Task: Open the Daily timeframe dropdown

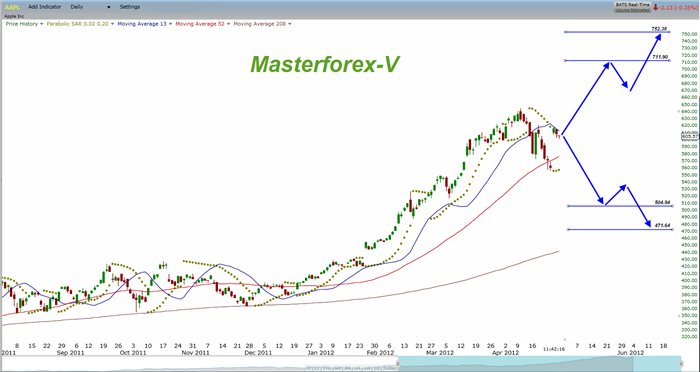Action: tap(91, 7)
